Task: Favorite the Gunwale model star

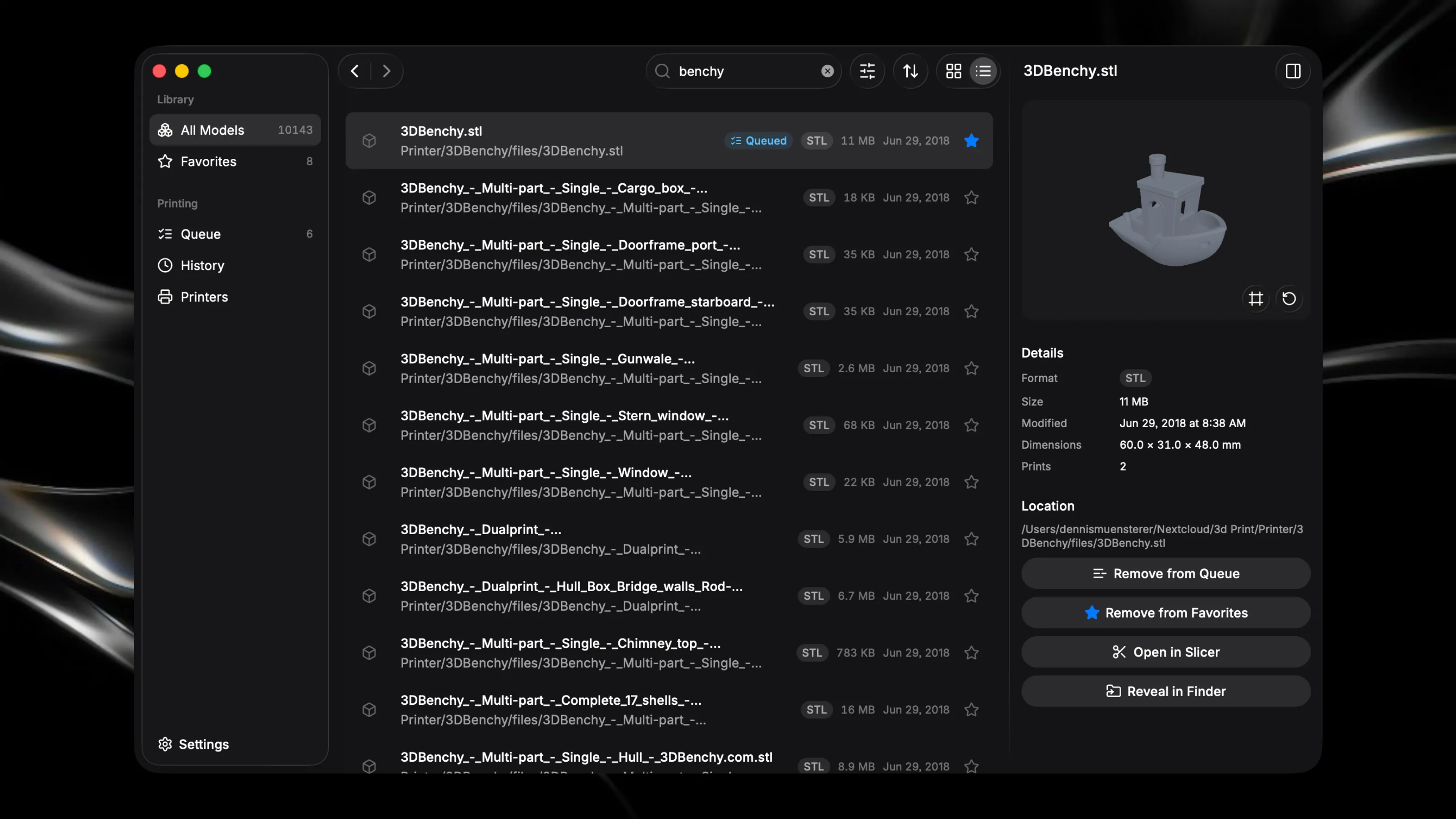Action: (x=971, y=369)
